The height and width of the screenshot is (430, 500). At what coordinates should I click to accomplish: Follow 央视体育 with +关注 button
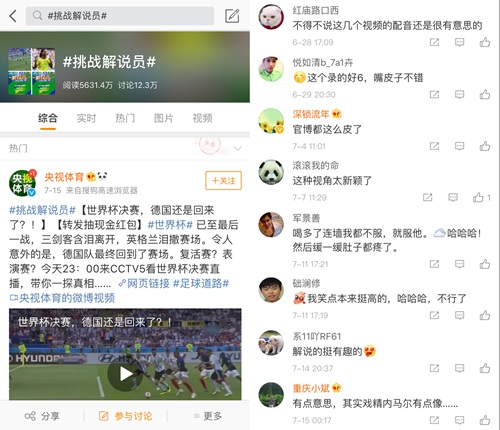pos(223,181)
